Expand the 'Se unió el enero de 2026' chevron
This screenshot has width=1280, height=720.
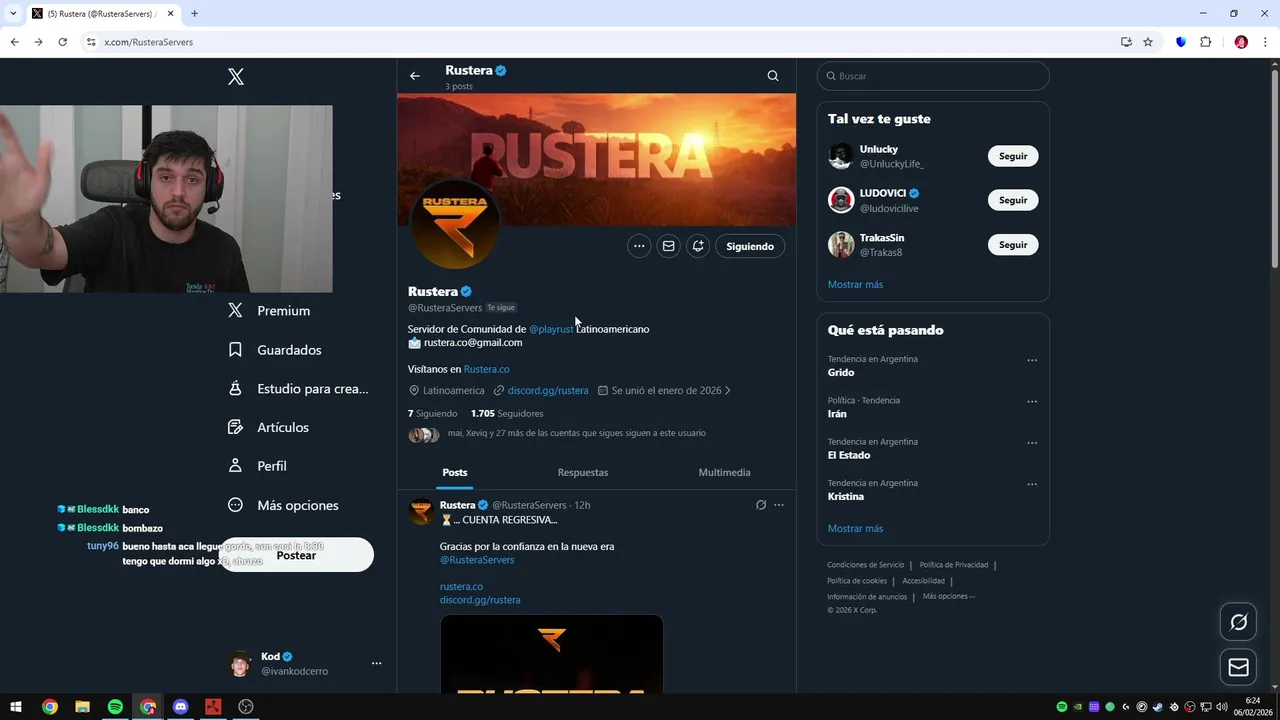(727, 390)
